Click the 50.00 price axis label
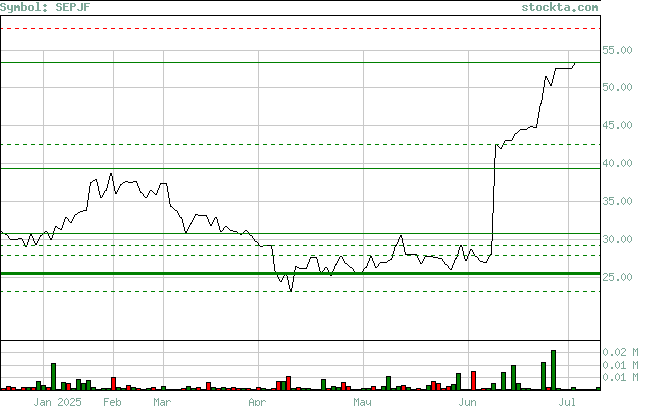Viewport: 655px width, 406px height. click(617, 87)
